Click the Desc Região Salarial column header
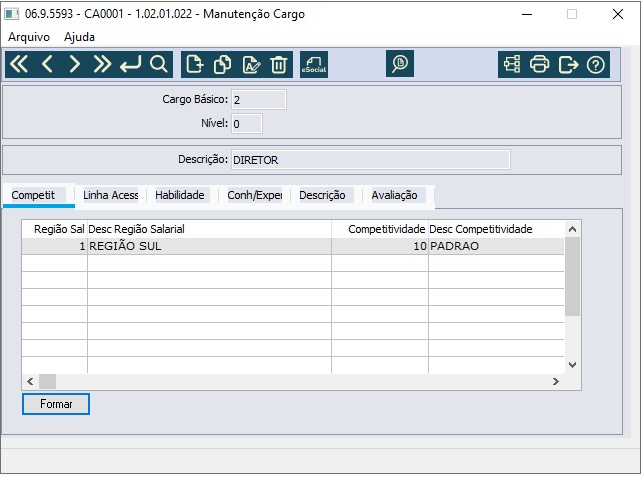 209,229
